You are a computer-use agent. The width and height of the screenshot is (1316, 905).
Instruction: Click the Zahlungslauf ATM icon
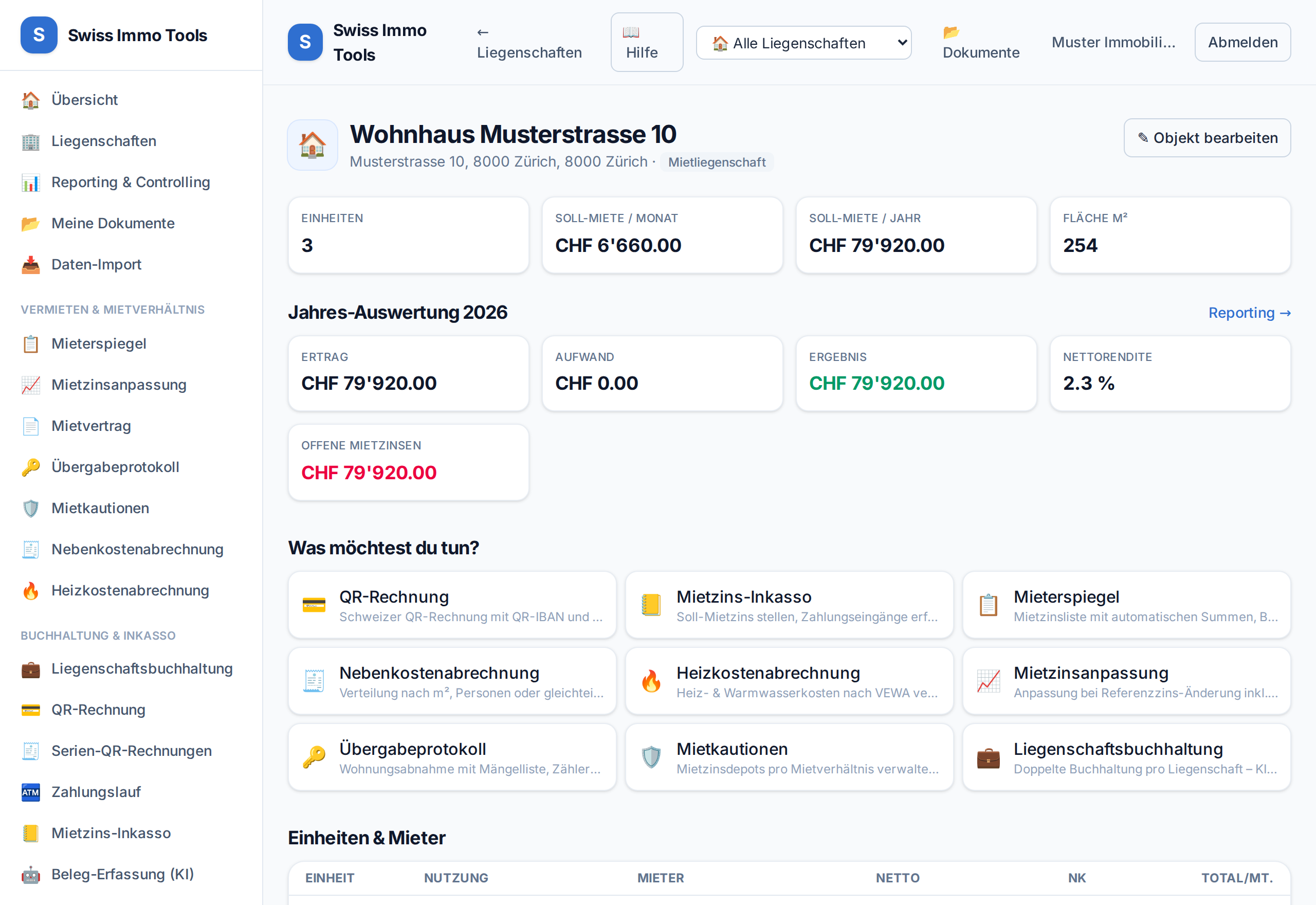pyautogui.click(x=31, y=792)
